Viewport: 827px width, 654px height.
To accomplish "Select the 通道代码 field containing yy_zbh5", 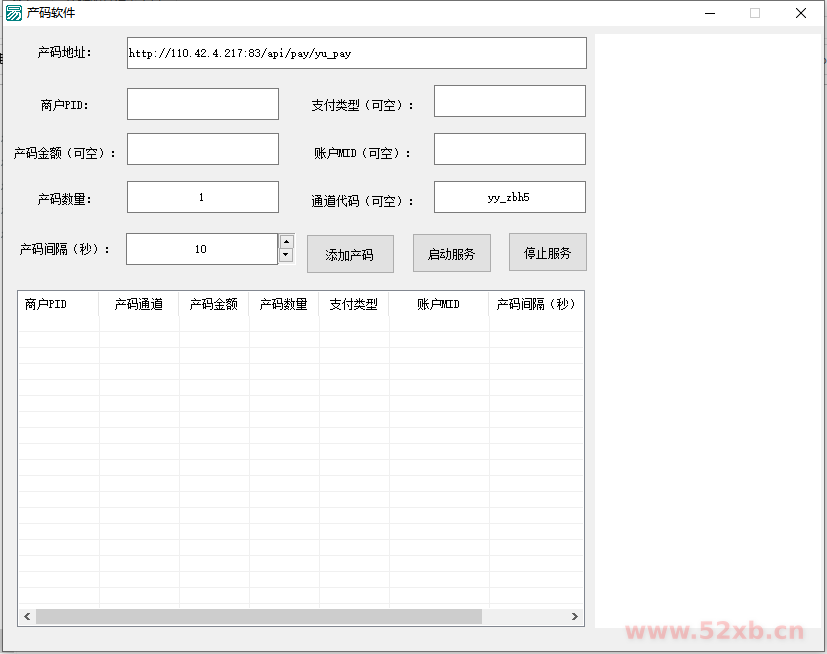I will tap(509, 197).
